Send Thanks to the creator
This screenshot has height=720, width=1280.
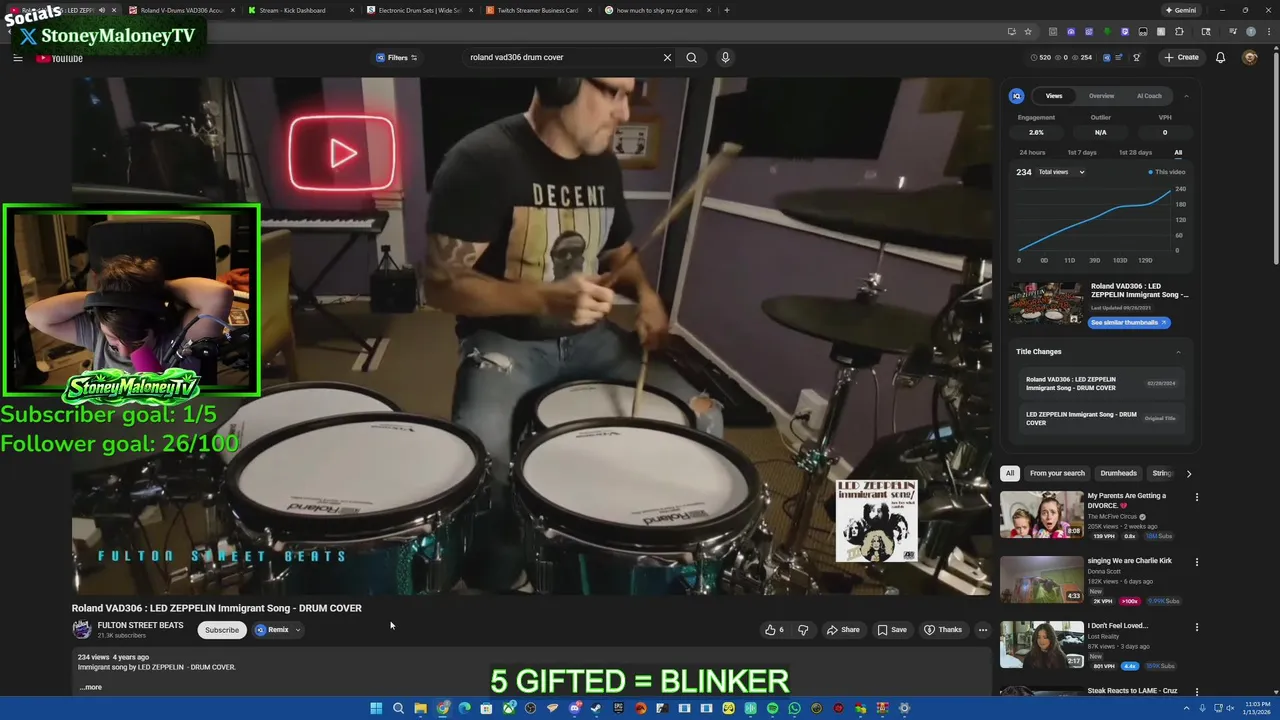(943, 630)
